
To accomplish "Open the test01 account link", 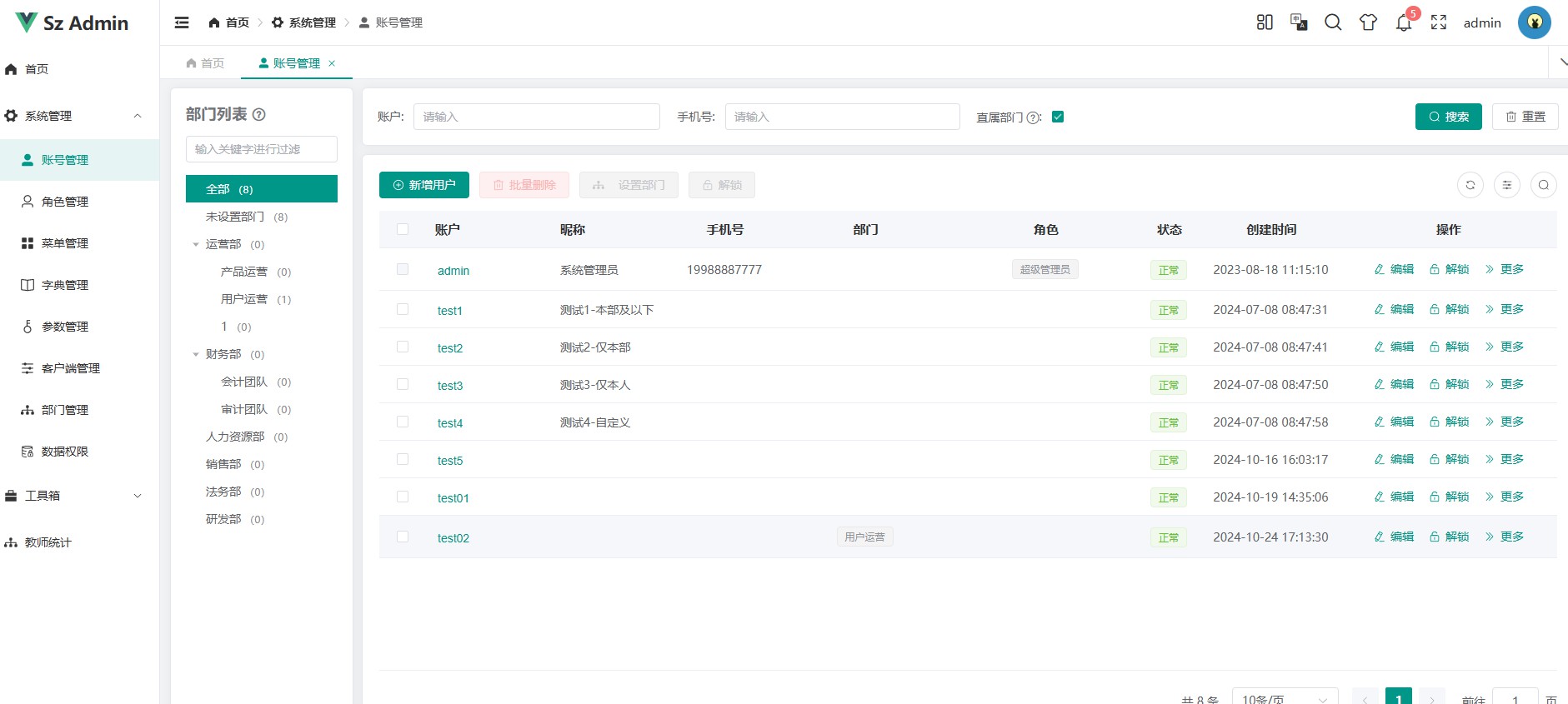I will pos(453,498).
